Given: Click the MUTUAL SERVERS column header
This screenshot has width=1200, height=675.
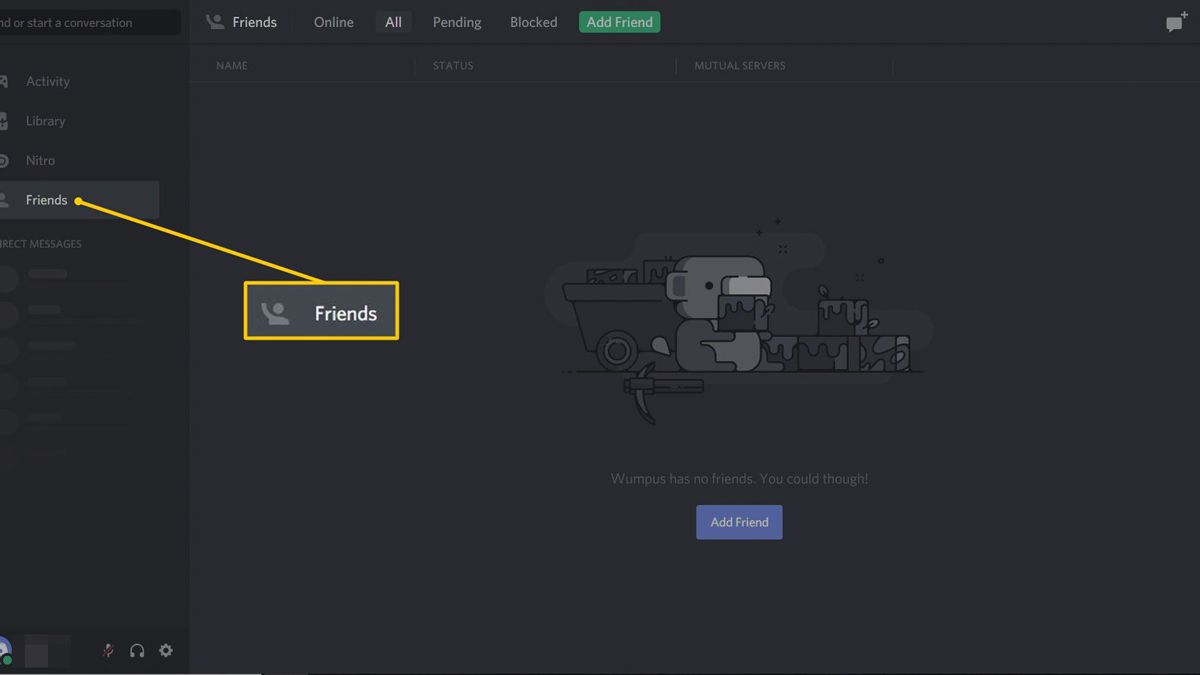Looking at the screenshot, I should pos(740,66).
